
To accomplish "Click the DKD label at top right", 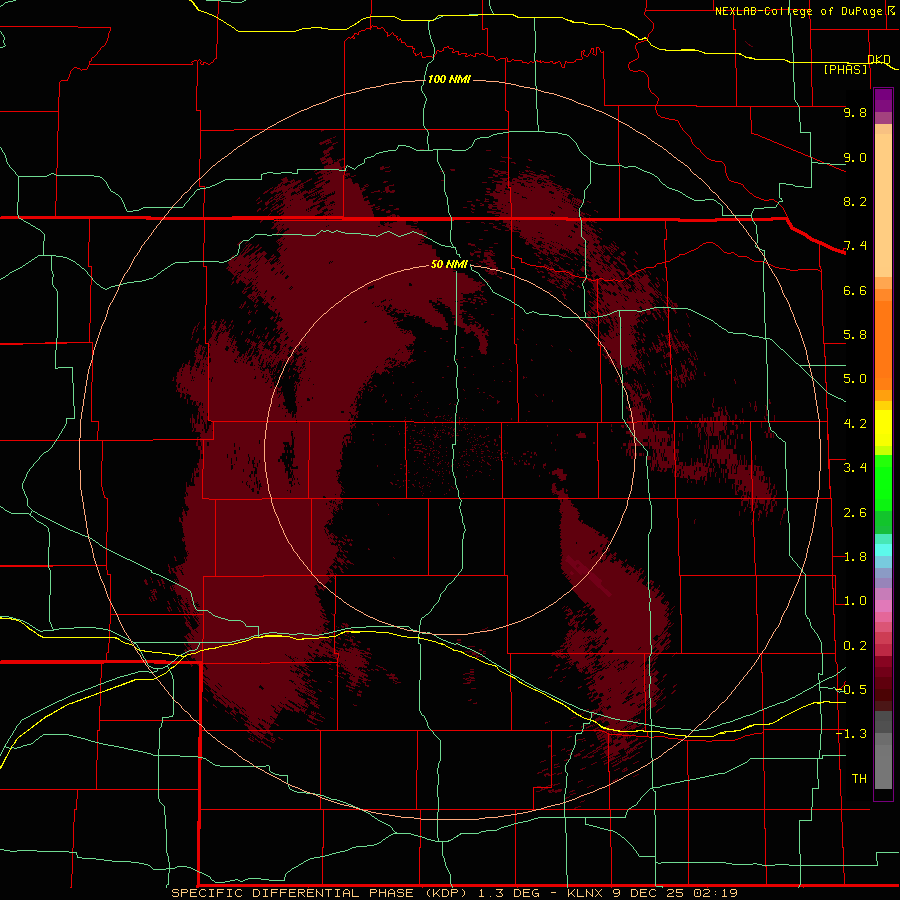I will click(x=879, y=59).
